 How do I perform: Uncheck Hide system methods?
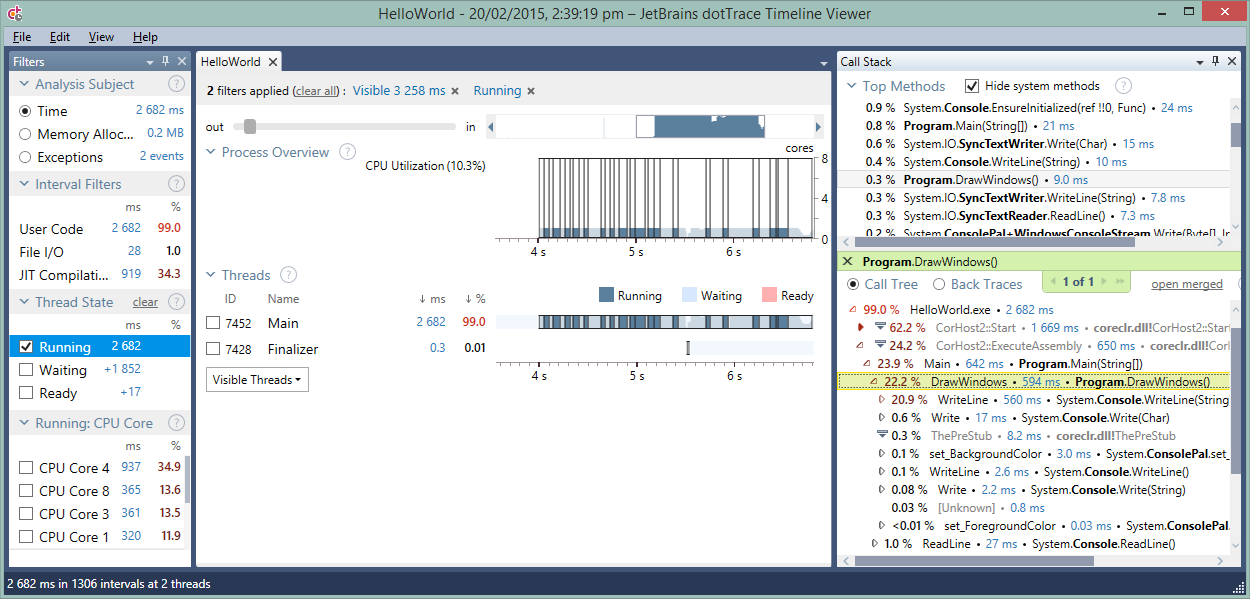(972, 86)
